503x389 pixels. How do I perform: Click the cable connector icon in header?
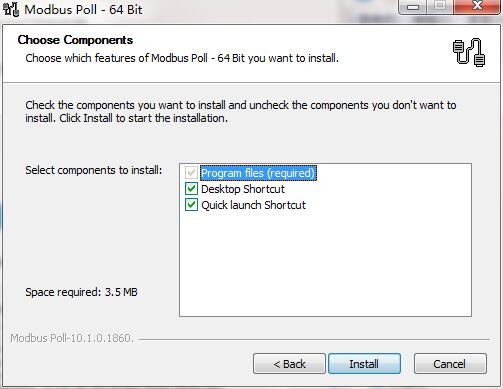point(469,52)
